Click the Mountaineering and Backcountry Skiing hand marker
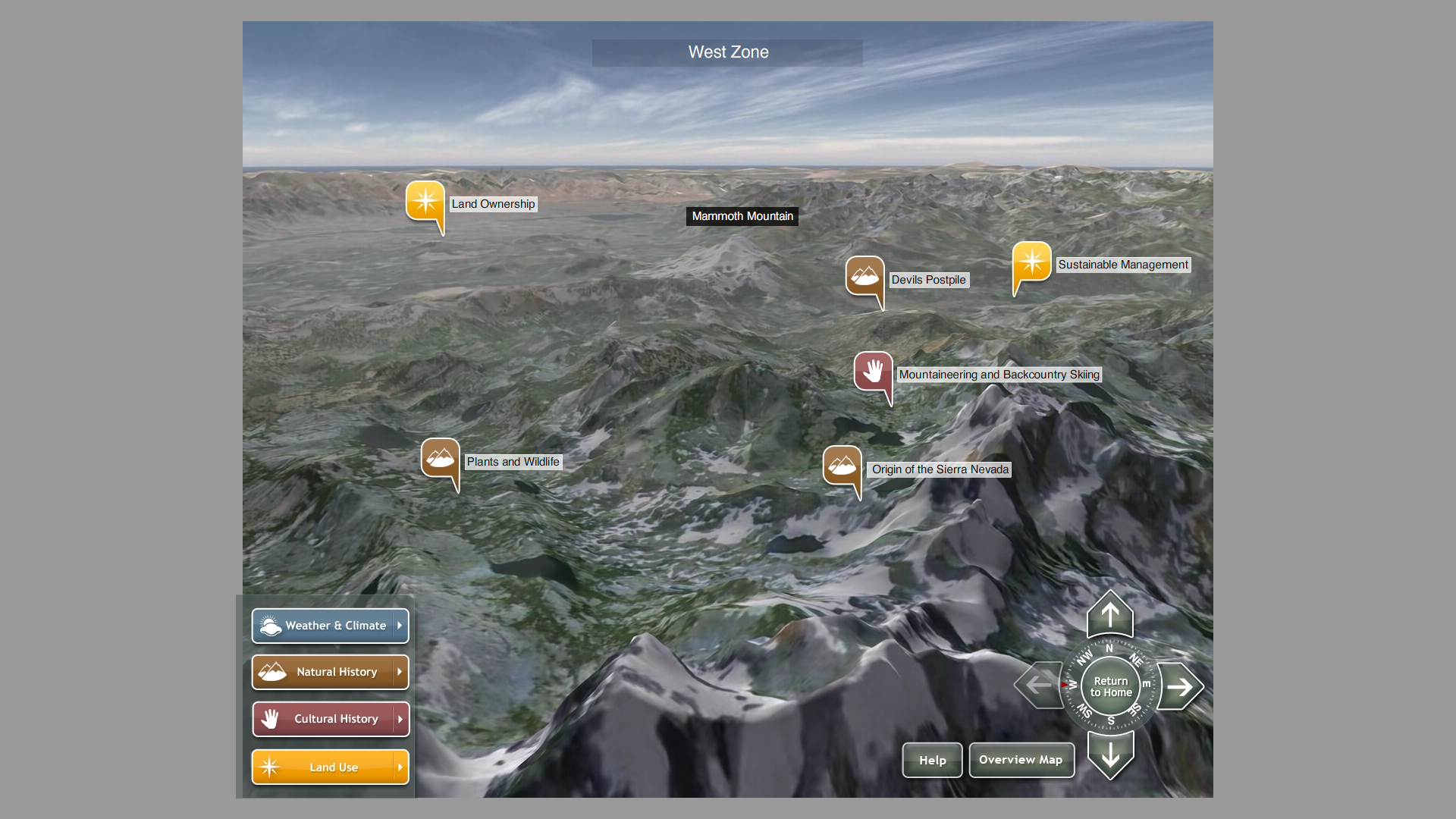The width and height of the screenshot is (1456, 819). (873, 372)
